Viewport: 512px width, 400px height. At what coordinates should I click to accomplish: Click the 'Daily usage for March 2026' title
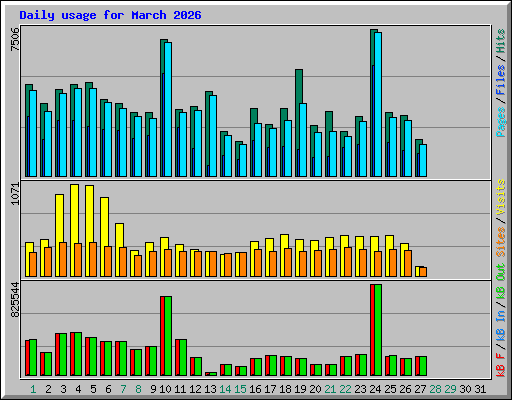tap(110, 15)
